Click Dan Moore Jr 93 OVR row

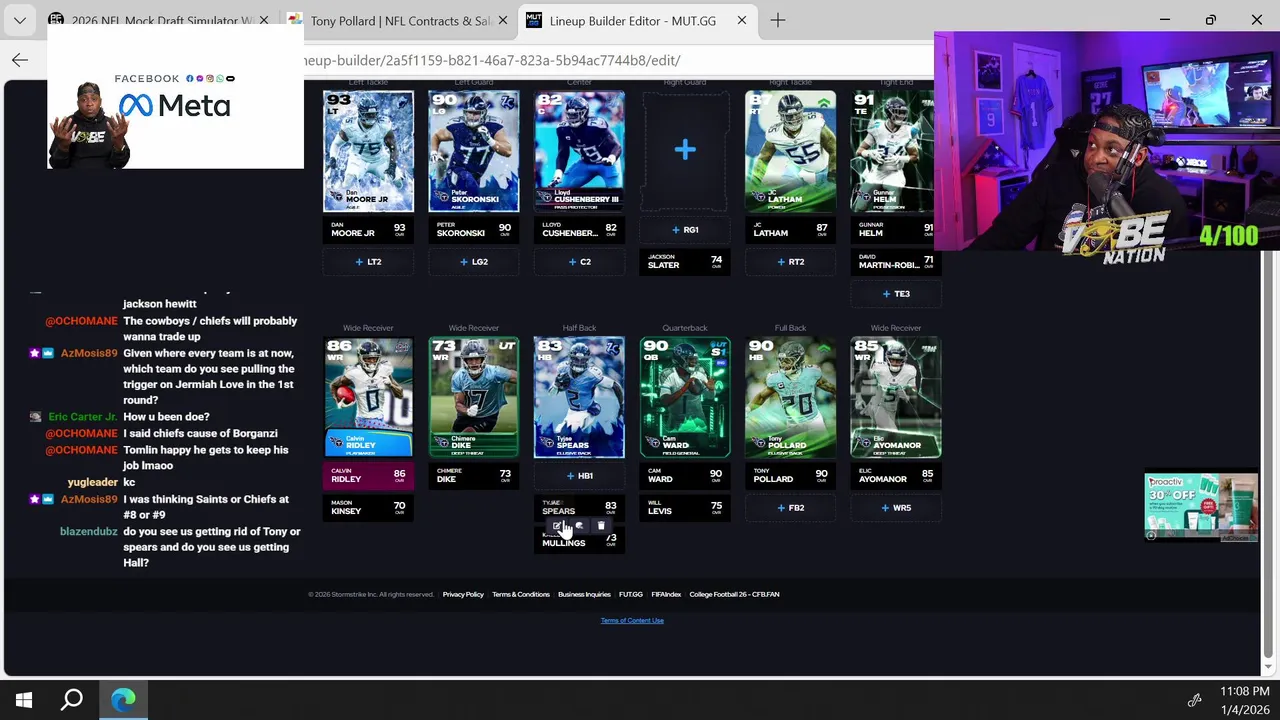(368, 230)
